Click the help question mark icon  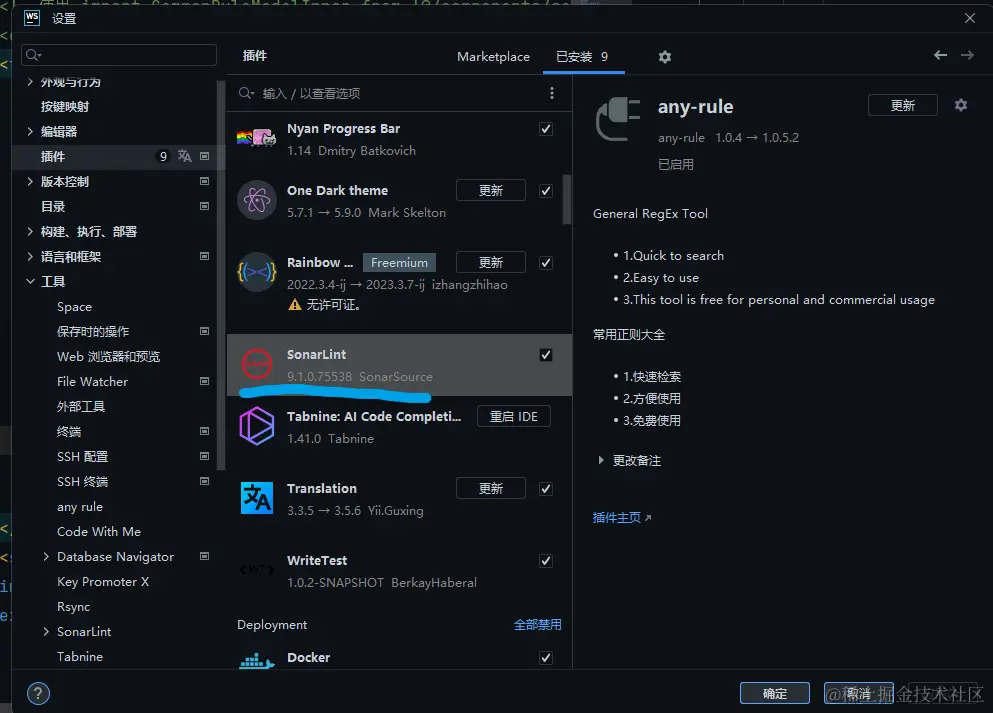(37, 693)
